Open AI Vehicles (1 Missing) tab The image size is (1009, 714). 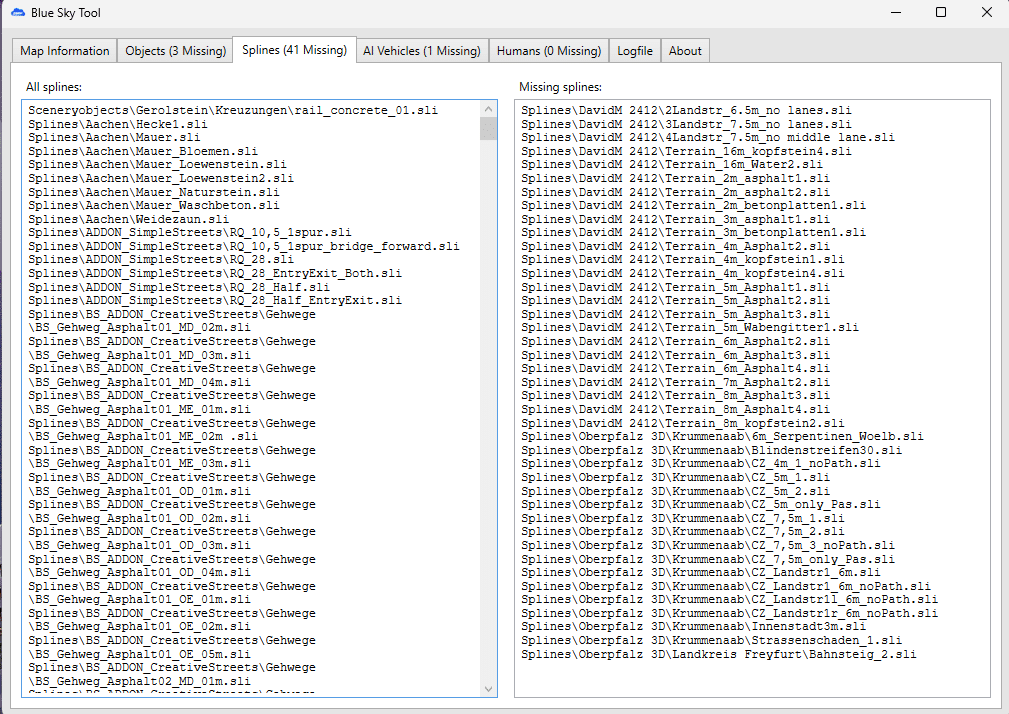click(421, 51)
